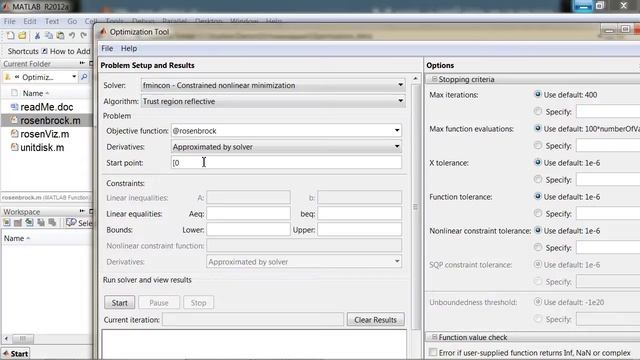This screenshot has height=360, width=640.
Task: Click the Copy icon in MATLAB toolbar
Action: pos(49,36)
